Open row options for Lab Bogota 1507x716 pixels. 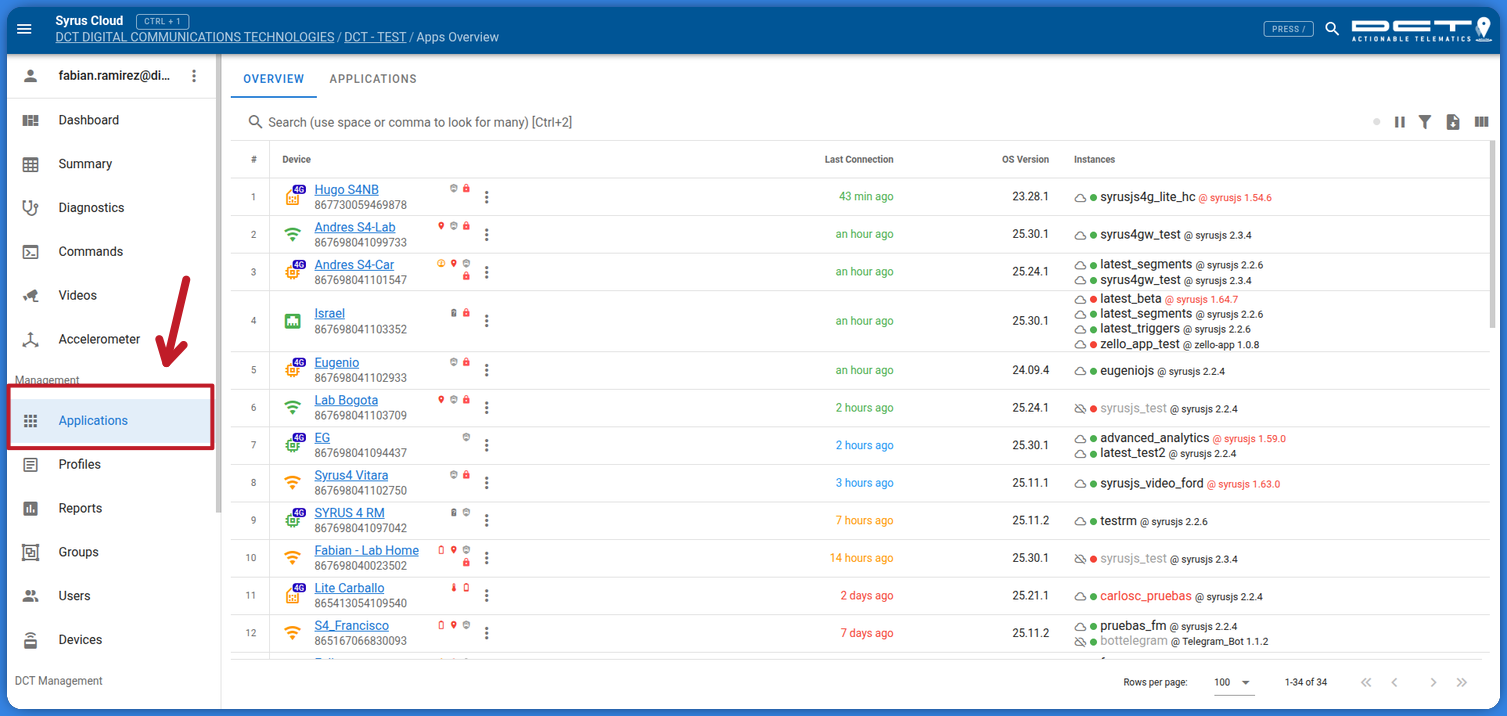(487, 408)
